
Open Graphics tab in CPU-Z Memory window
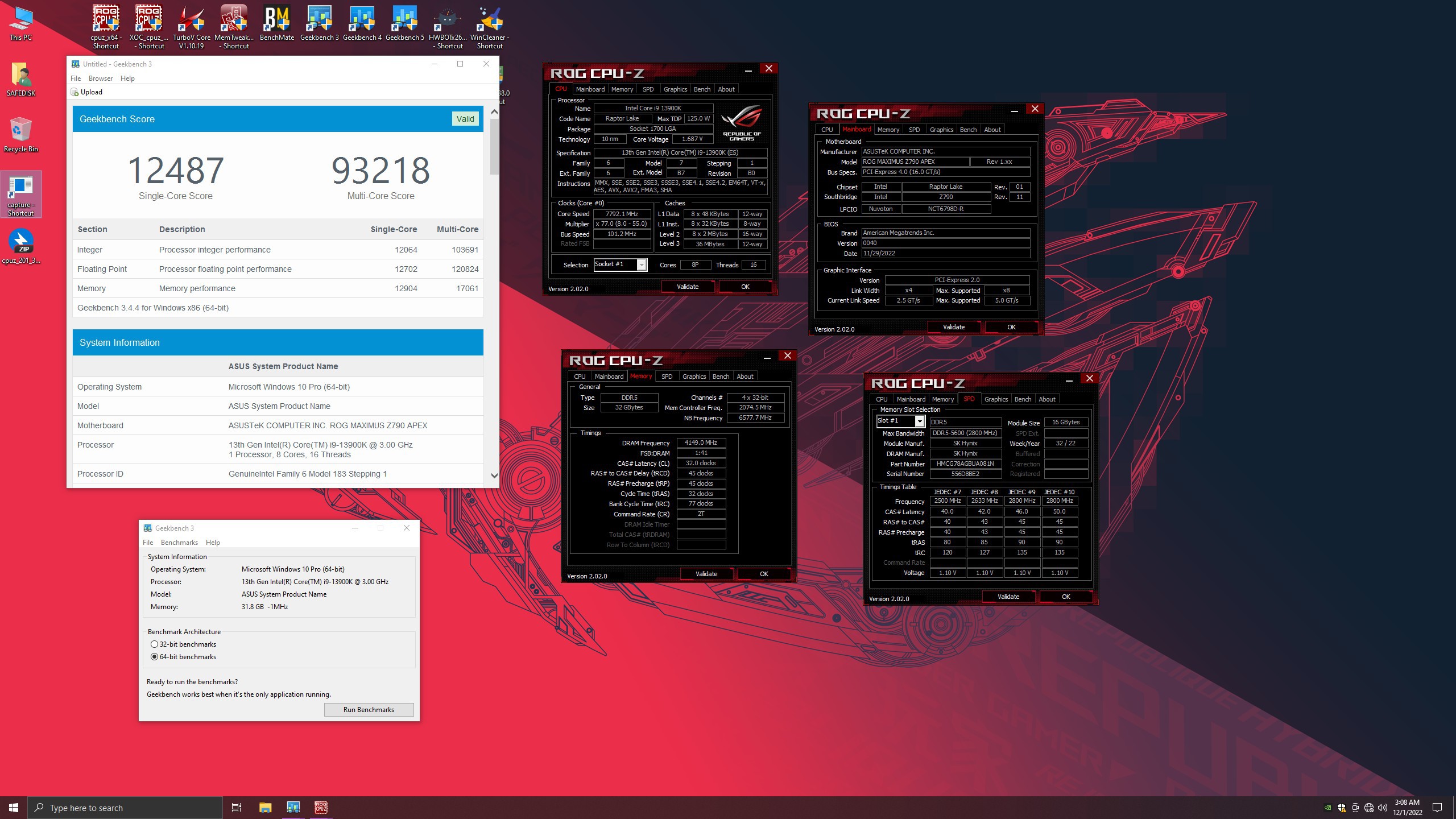tap(694, 377)
